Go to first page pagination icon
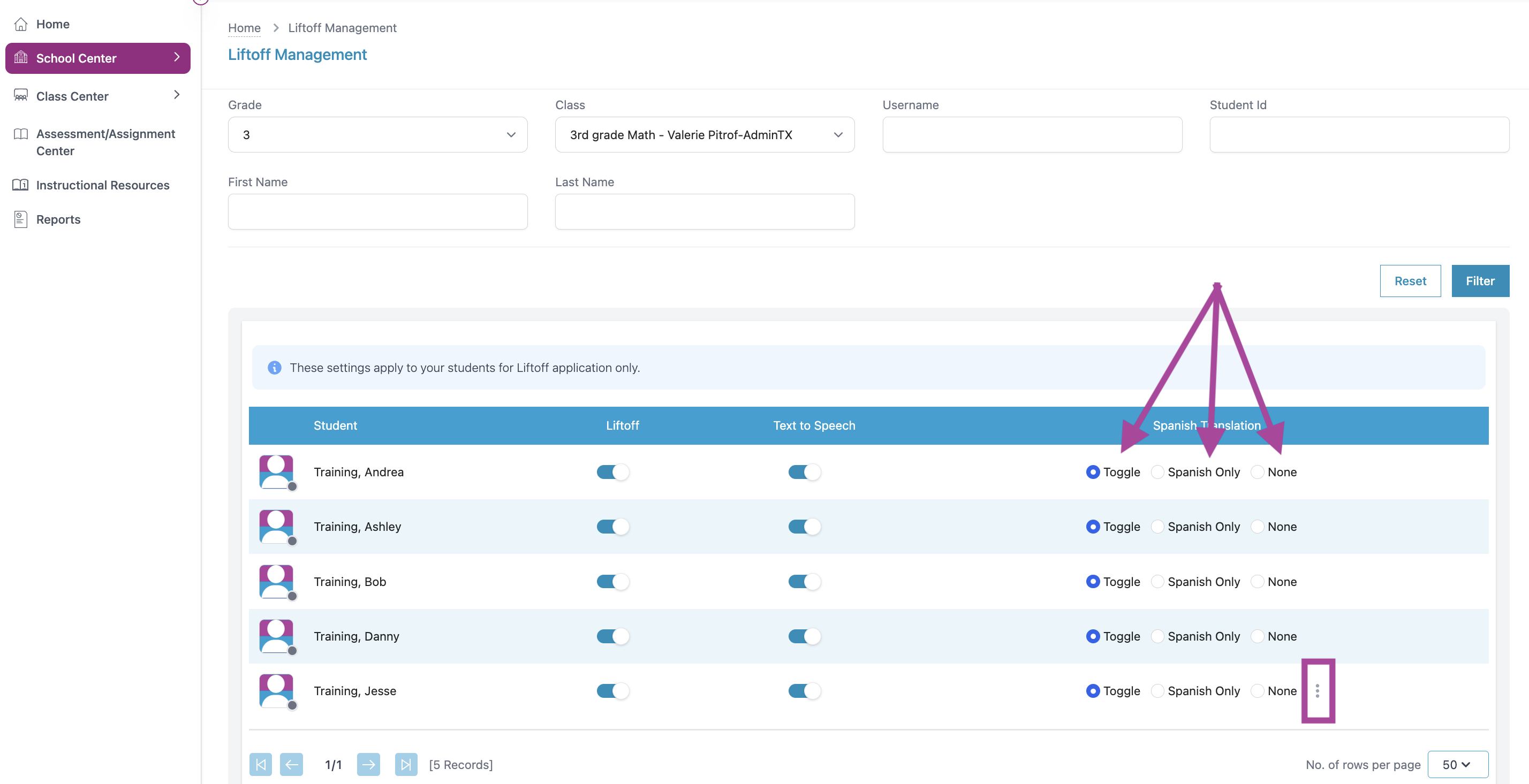The image size is (1529, 784). pyautogui.click(x=261, y=764)
